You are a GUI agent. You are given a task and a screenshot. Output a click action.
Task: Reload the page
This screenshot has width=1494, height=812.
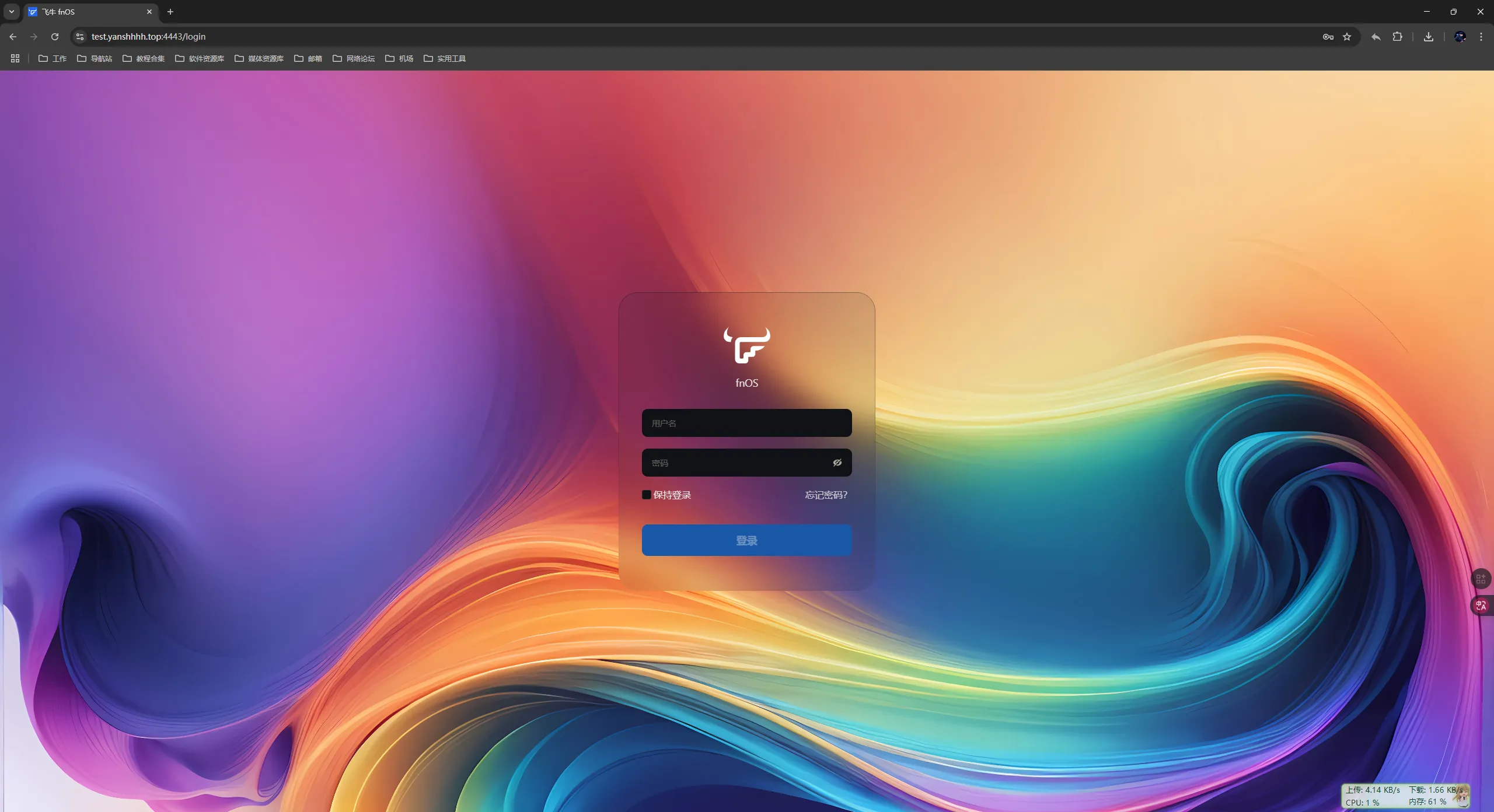coord(55,37)
